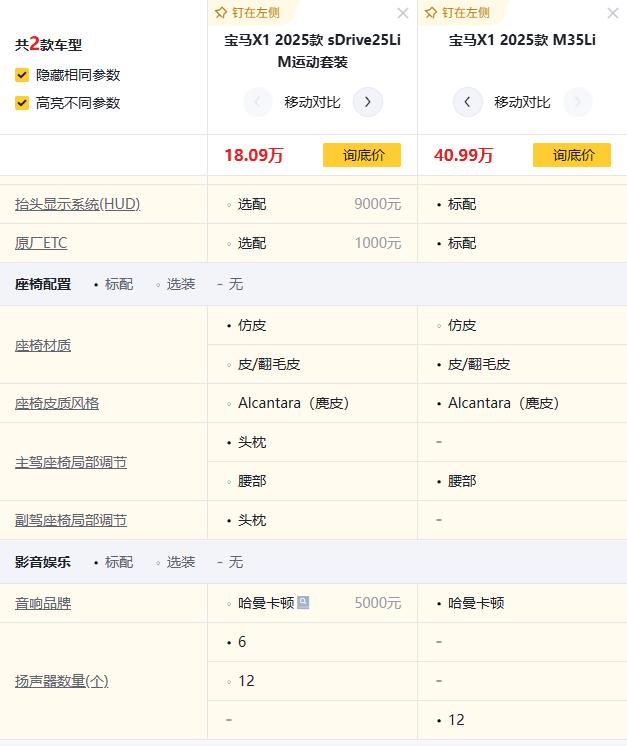Select the 宝马X1 2025款 M35Li model title
This screenshot has height=746, width=627.
[522, 41]
